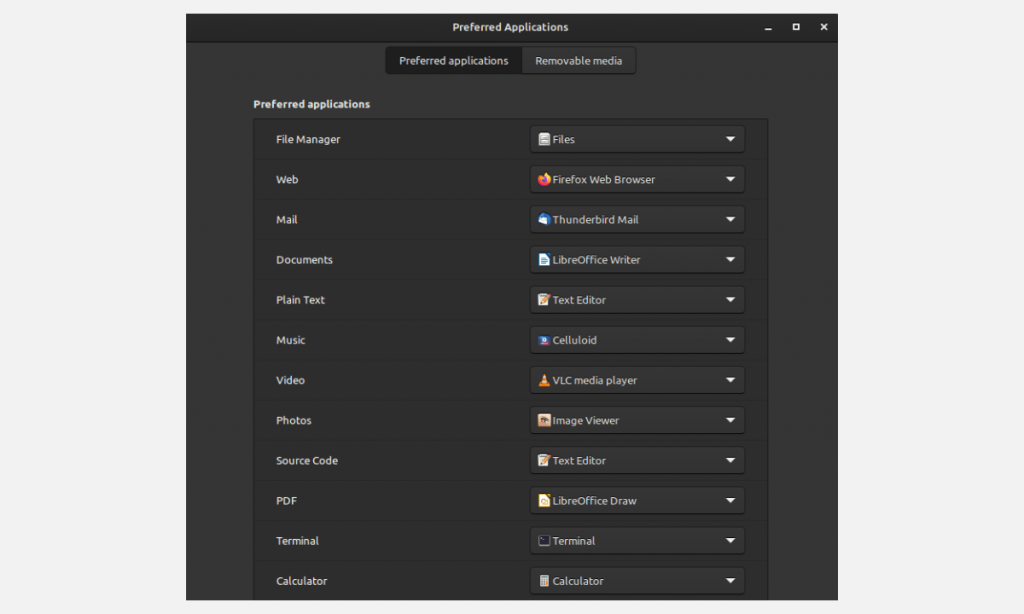Click the LibreOffice Writer icon in the Documents row
This screenshot has width=1024, height=614.
[544, 259]
